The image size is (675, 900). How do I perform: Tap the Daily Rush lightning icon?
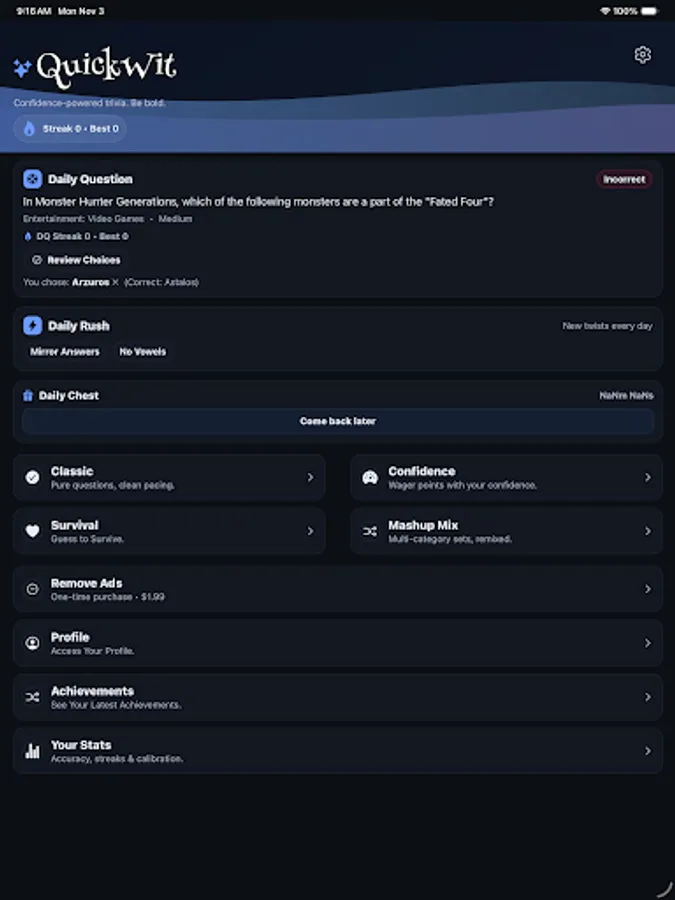coord(33,325)
